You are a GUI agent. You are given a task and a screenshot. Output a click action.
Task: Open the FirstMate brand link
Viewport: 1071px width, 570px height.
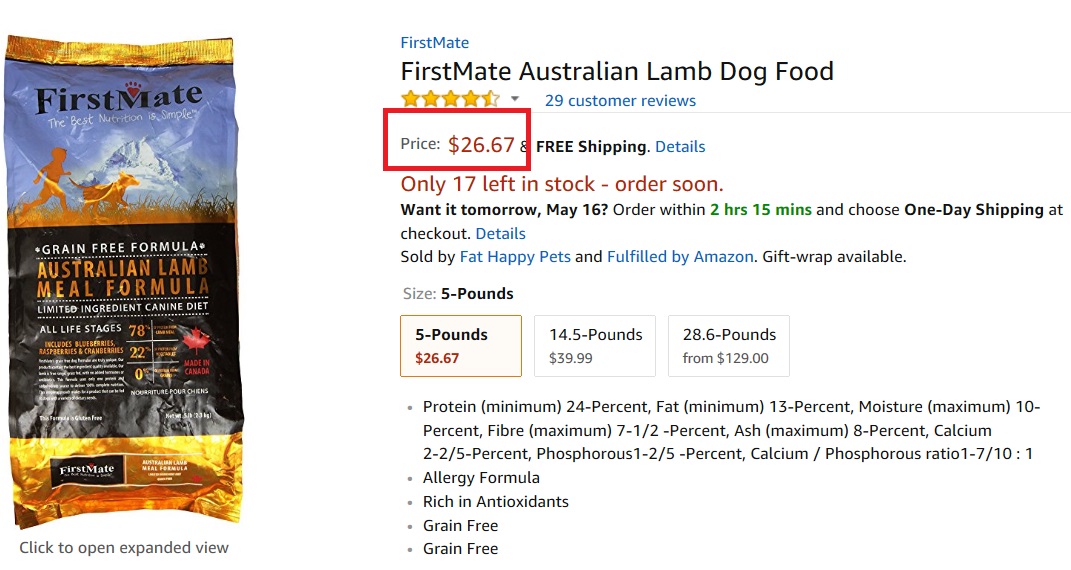[434, 42]
